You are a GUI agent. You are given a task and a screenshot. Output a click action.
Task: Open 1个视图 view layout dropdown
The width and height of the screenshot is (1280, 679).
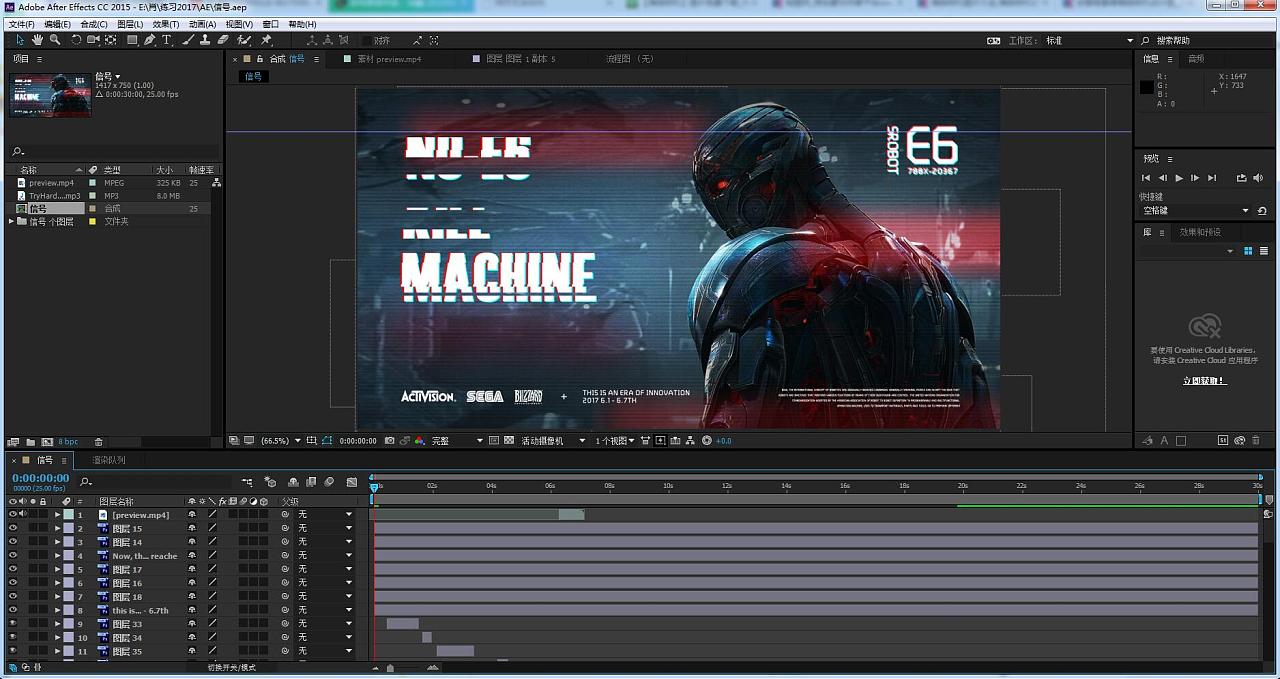[x=615, y=440]
